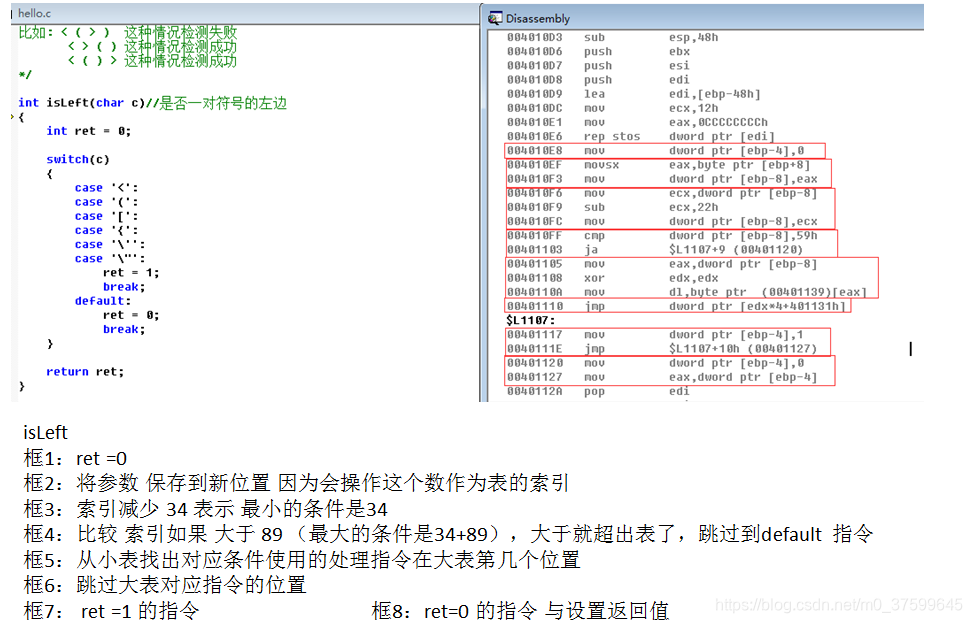This screenshot has width=972, height=623.
Task: Click disassembly line 0040111E jmp $L1107+10h
Action: tap(662, 349)
